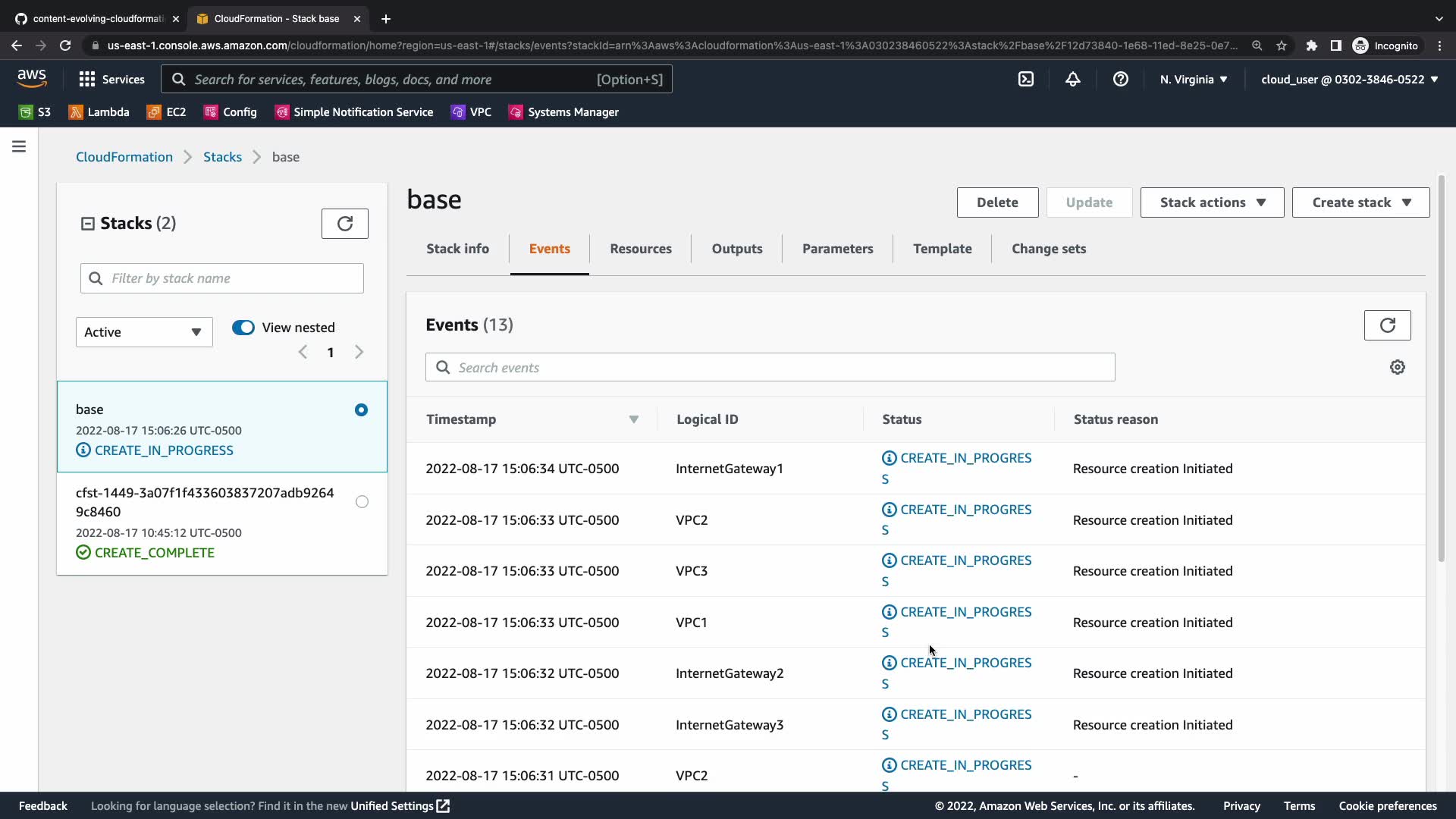The width and height of the screenshot is (1456, 819).
Task: Open the side navigation hamburger menu
Action: coord(19,146)
